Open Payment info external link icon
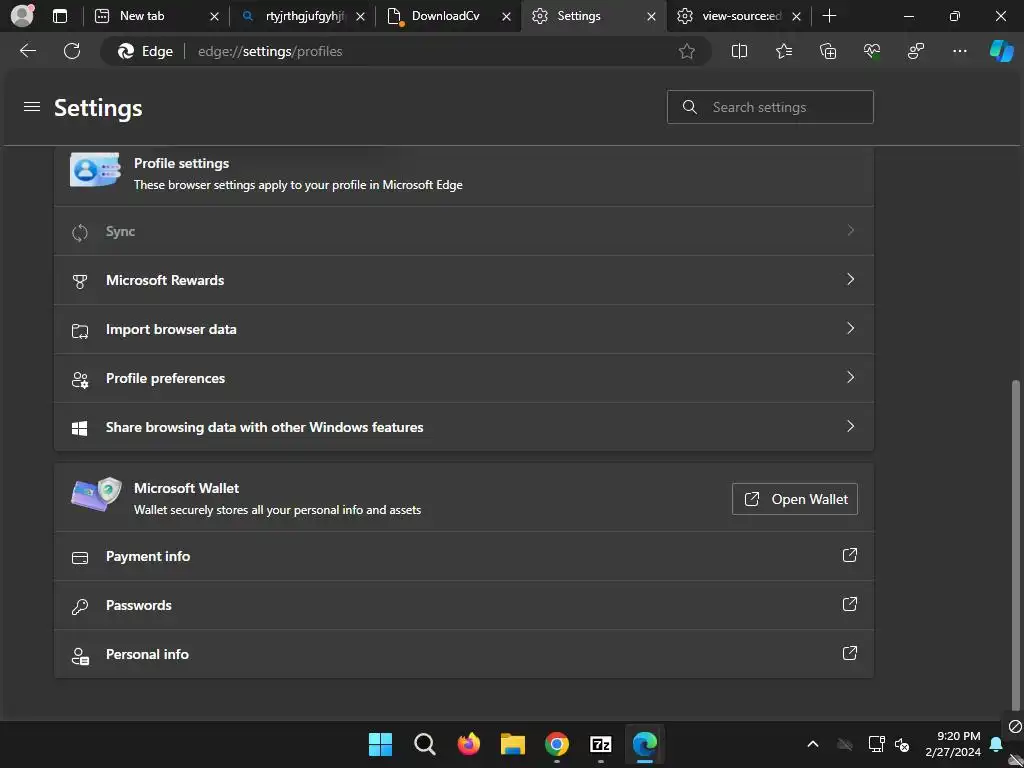The image size is (1024, 768). coord(850,555)
